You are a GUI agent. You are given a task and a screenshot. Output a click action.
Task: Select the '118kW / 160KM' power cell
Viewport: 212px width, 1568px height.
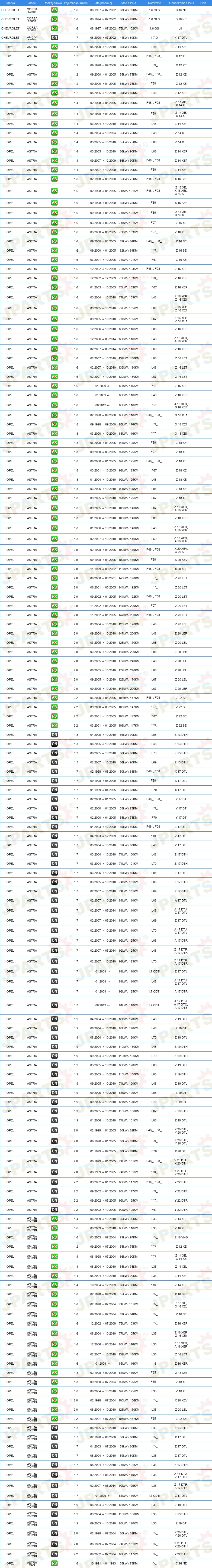pyautogui.click(x=129, y=569)
